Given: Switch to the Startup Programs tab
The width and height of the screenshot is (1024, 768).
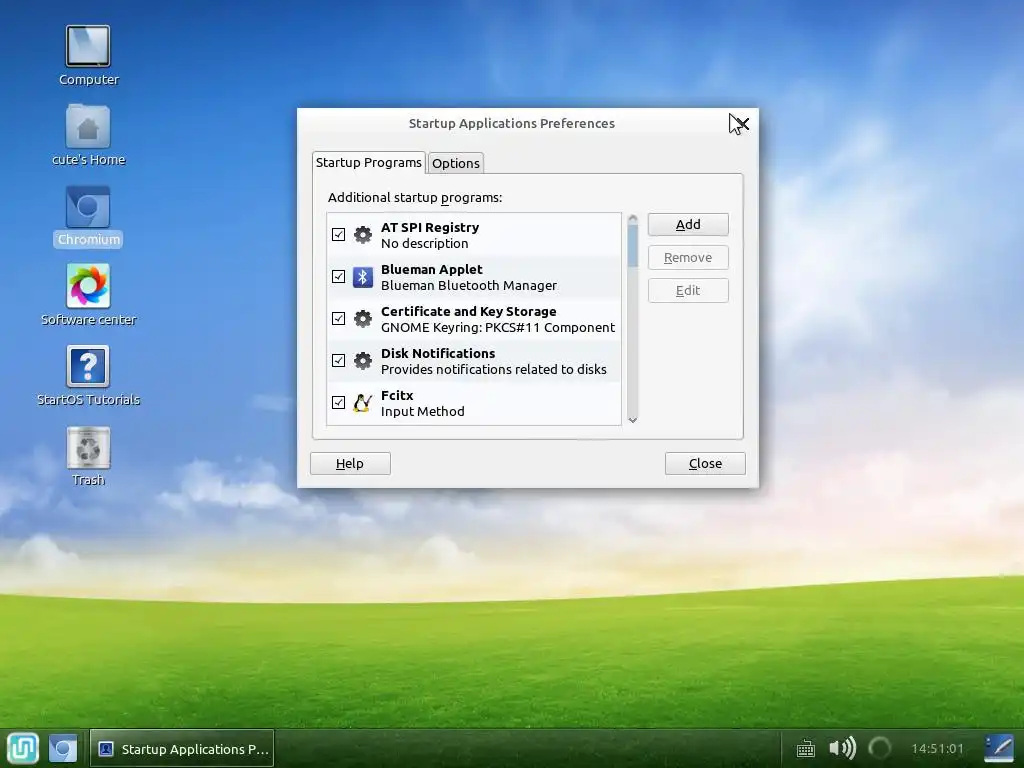Looking at the screenshot, I should point(369,163).
